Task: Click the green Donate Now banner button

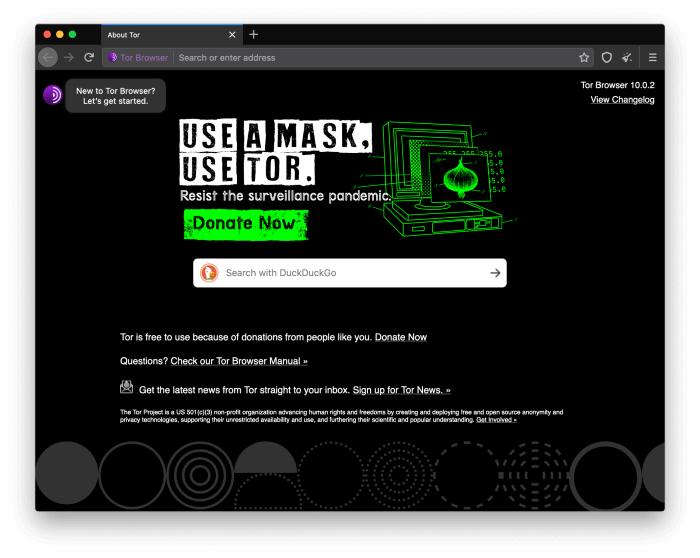Action: tap(246, 224)
